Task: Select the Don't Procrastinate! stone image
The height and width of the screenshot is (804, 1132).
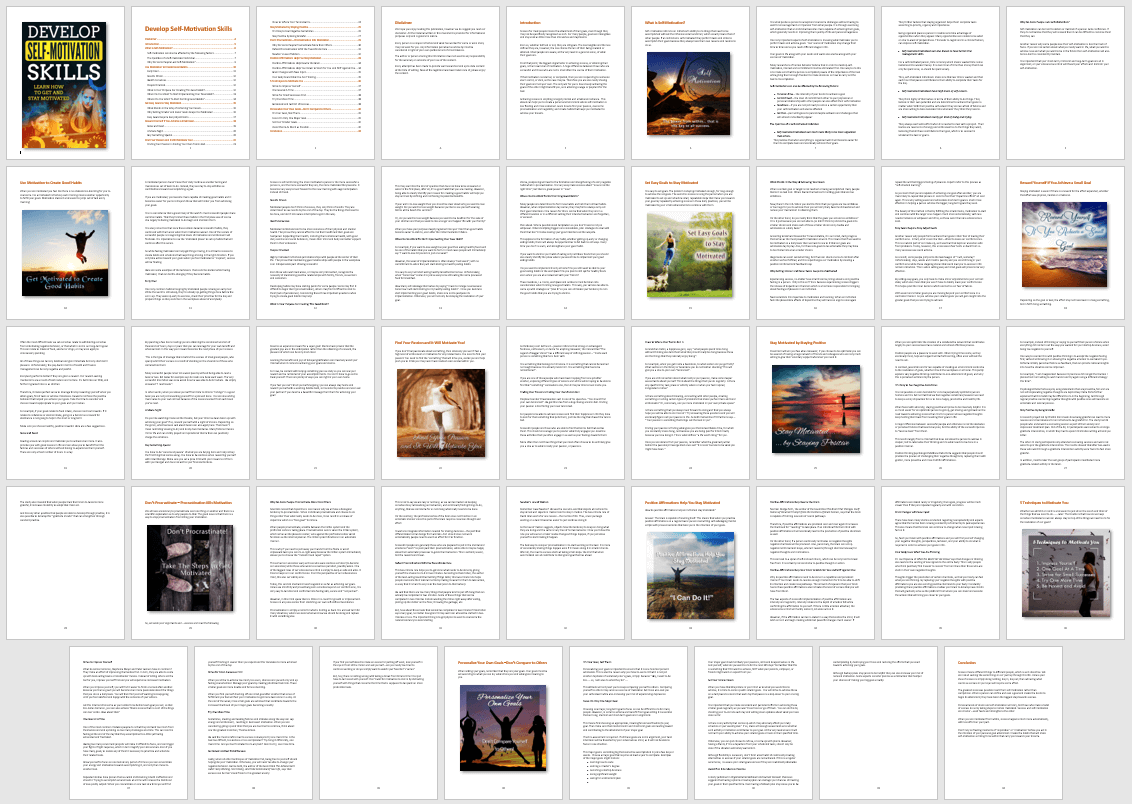Action: [x=190, y=567]
